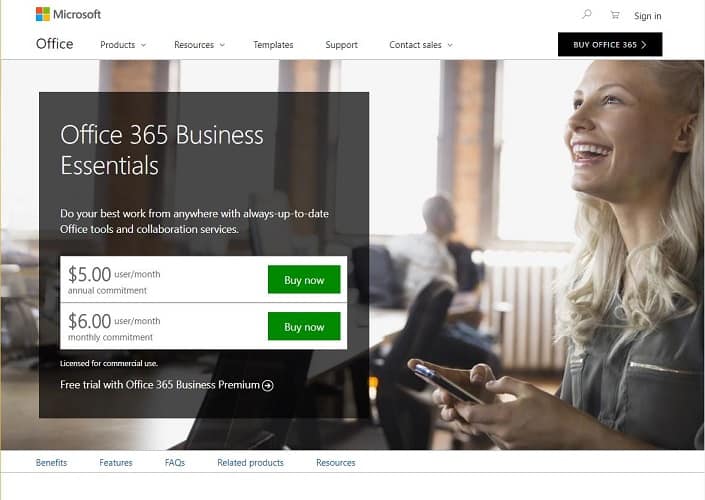
Task: Expand the Contact sales dropdown
Action: [421, 45]
